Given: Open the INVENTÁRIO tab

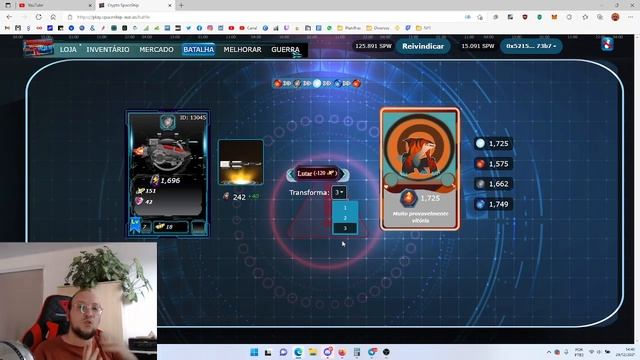Looking at the screenshot, I should (x=108, y=49).
